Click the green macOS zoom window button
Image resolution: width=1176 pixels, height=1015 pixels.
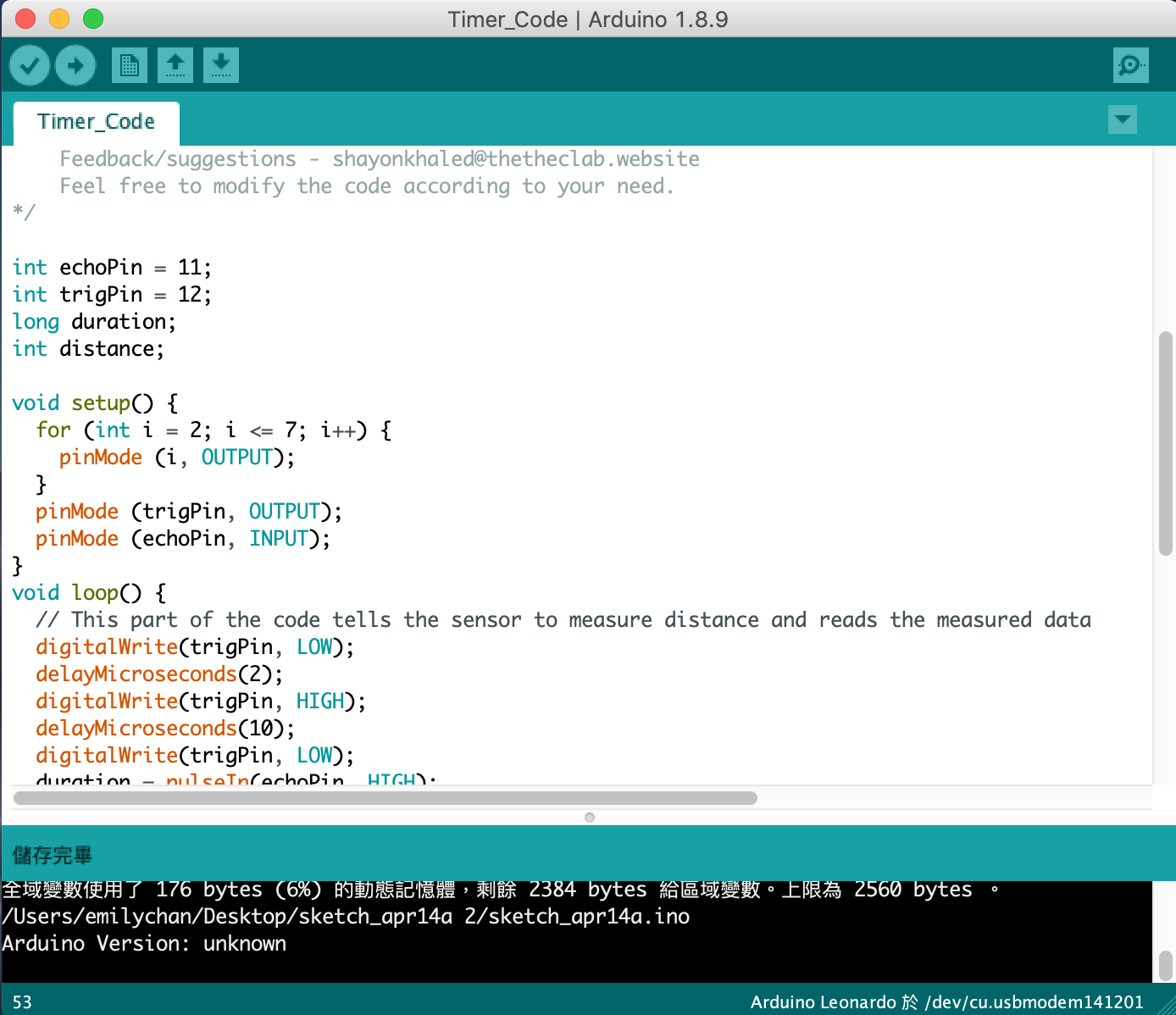93,19
